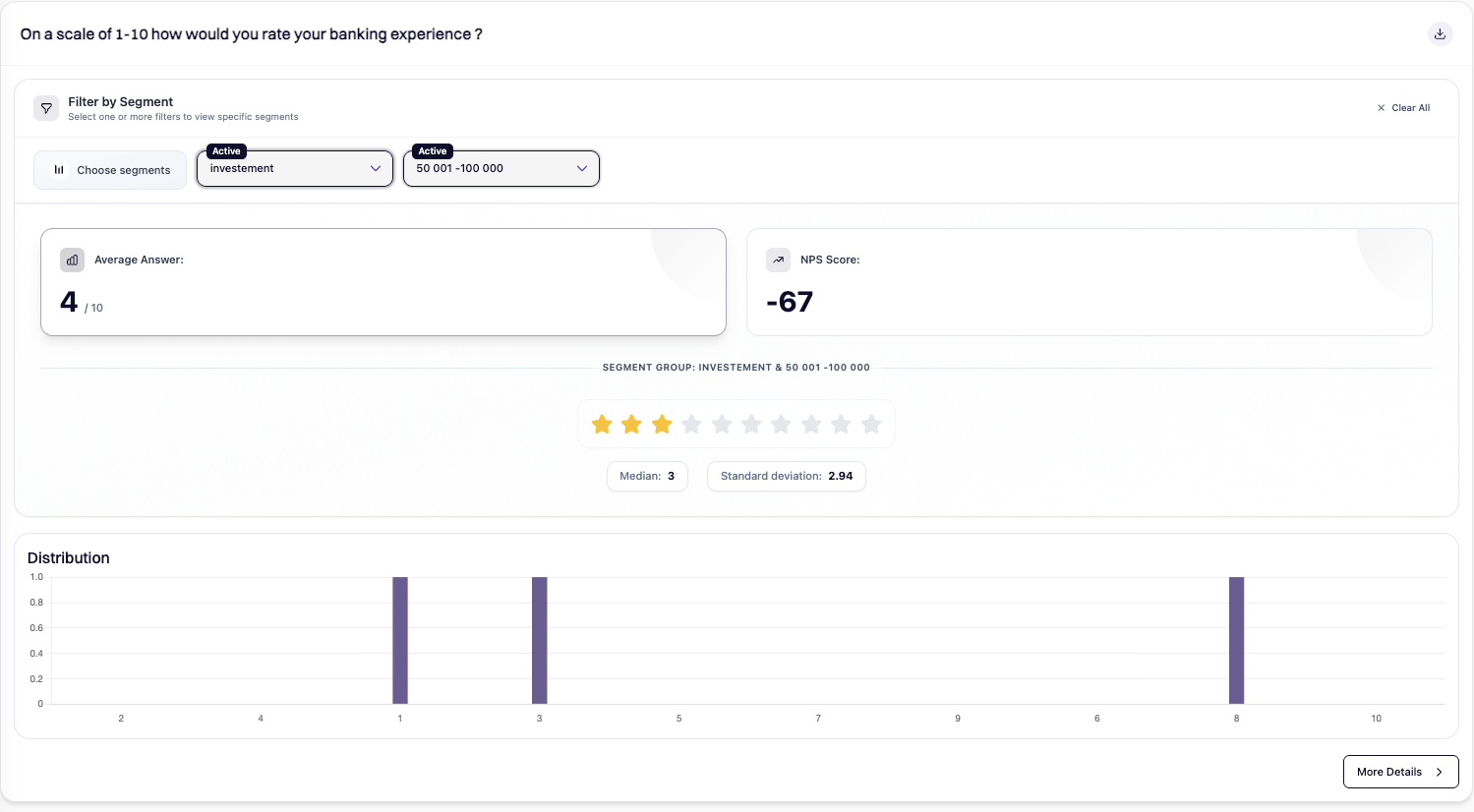Click the distribution bar for value 3

click(x=540, y=640)
